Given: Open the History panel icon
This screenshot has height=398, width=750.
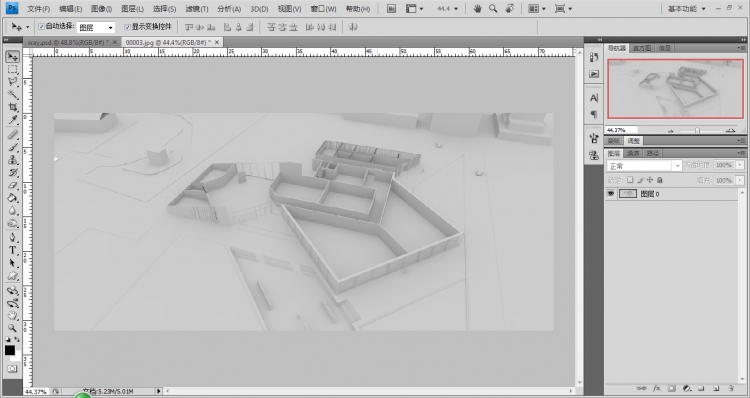Looking at the screenshot, I should [x=594, y=57].
